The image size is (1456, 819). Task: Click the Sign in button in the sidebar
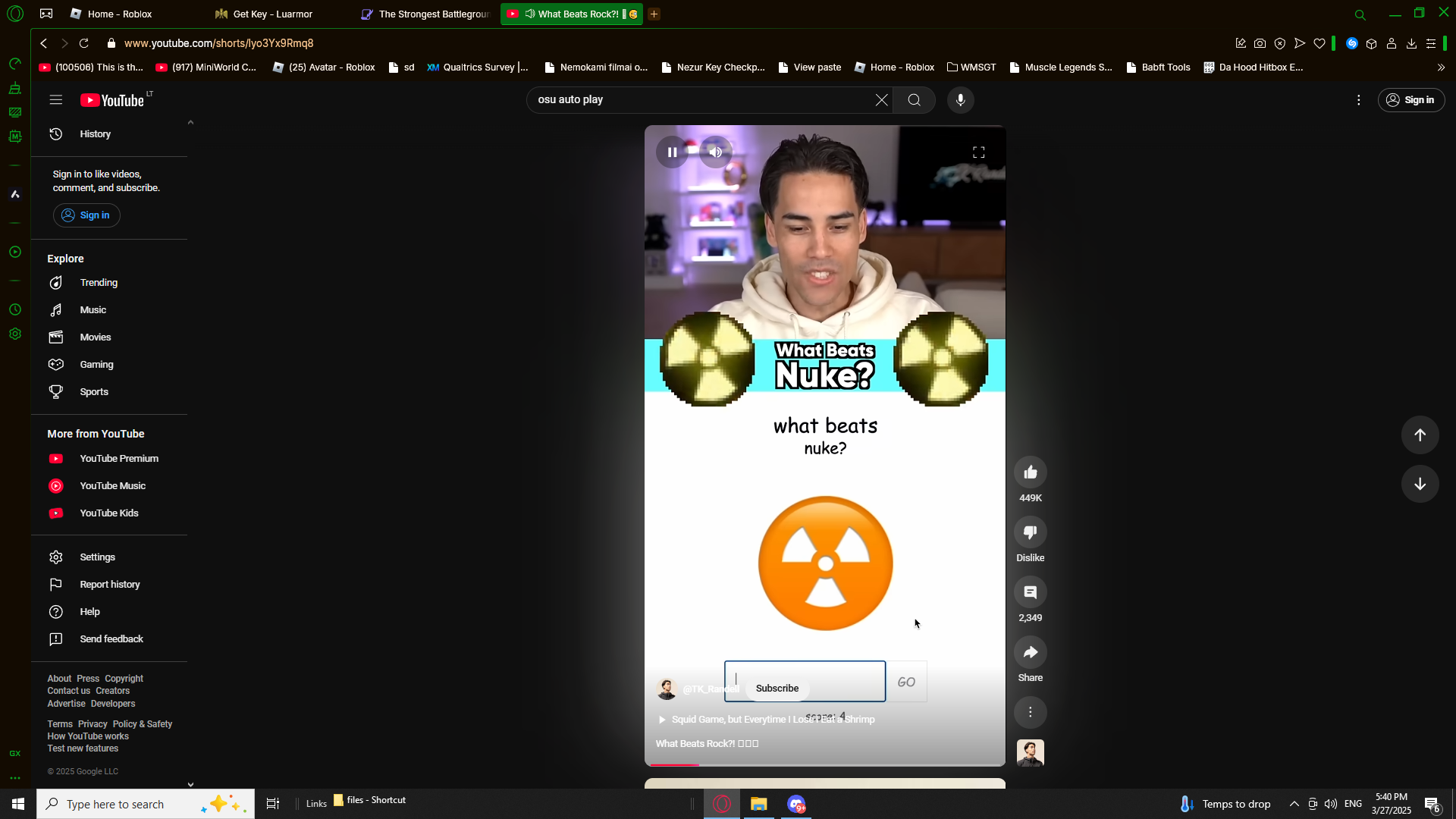pyautogui.click(x=86, y=215)
